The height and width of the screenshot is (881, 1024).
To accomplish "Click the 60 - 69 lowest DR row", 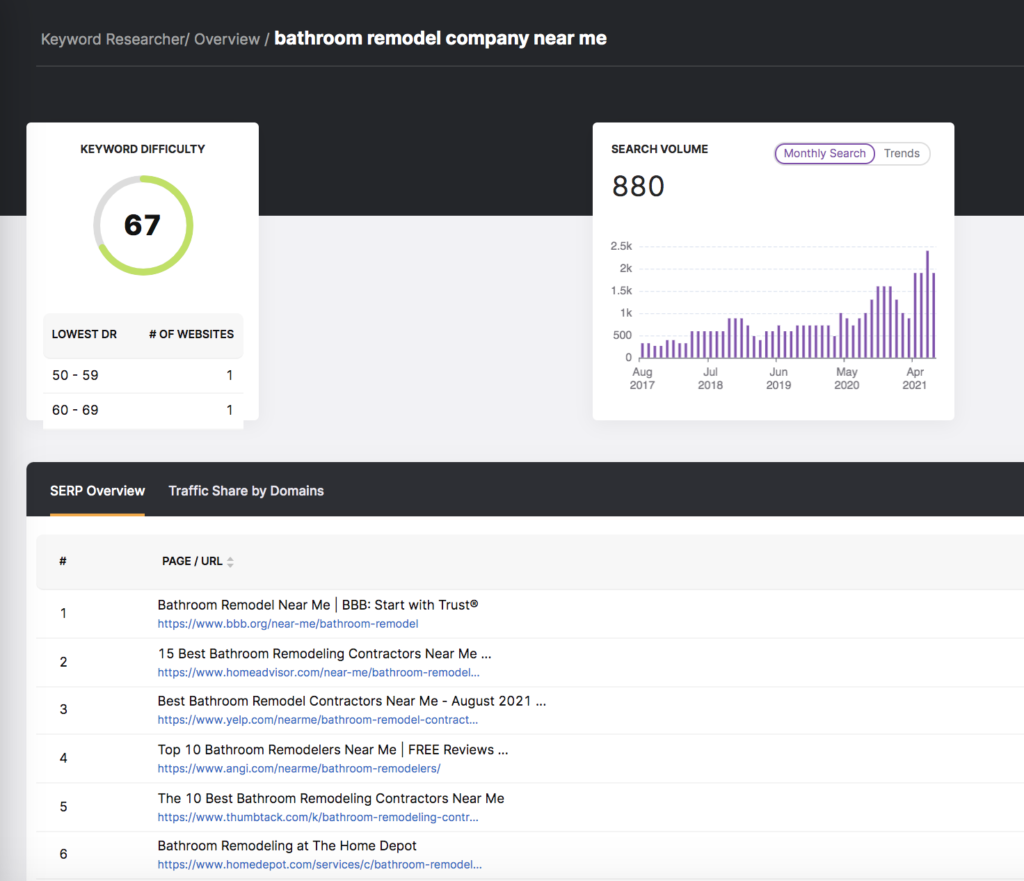I will coord(143,410).
